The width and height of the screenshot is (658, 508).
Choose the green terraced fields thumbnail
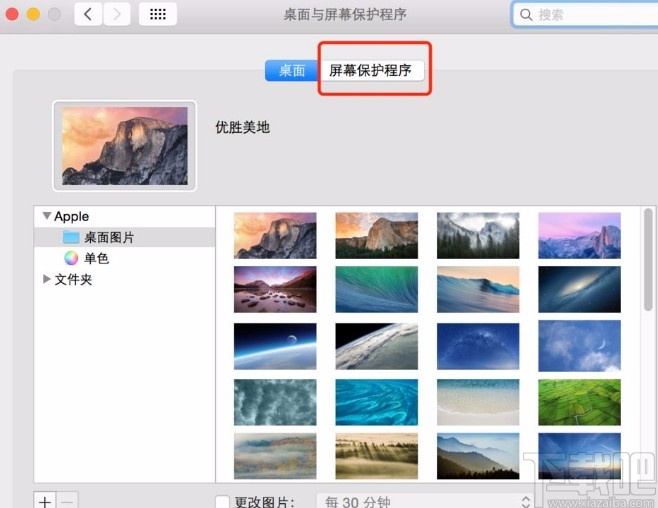pos(580,402)
